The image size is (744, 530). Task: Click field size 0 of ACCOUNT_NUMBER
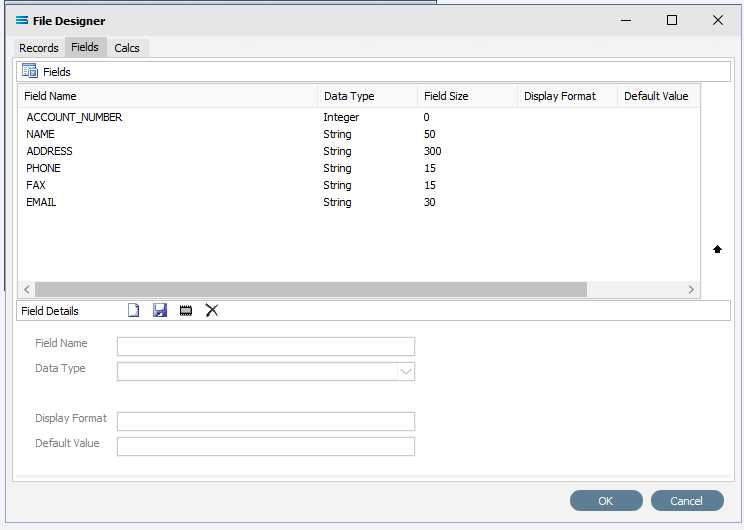point(426,117)
